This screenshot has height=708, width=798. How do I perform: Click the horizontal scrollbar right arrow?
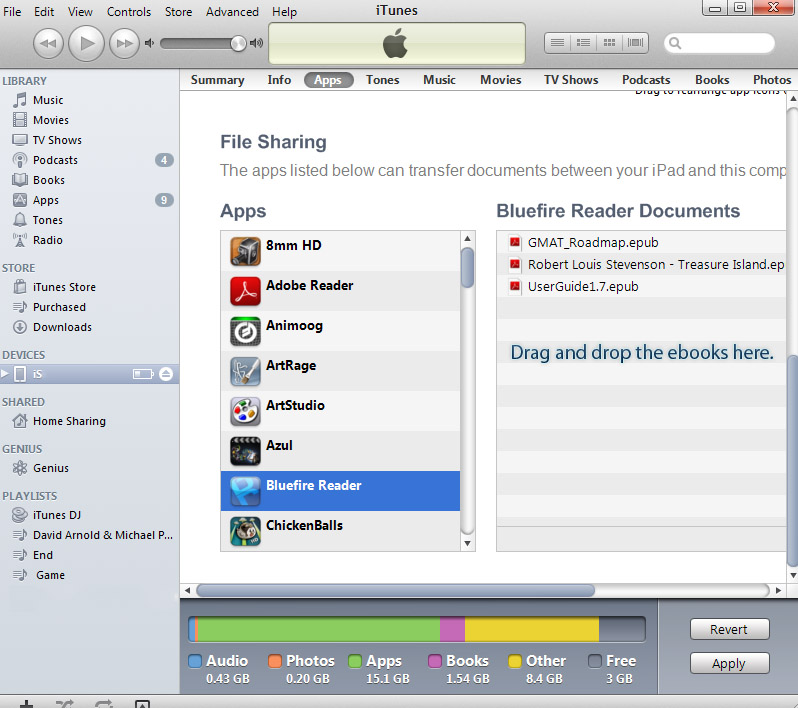778,590
